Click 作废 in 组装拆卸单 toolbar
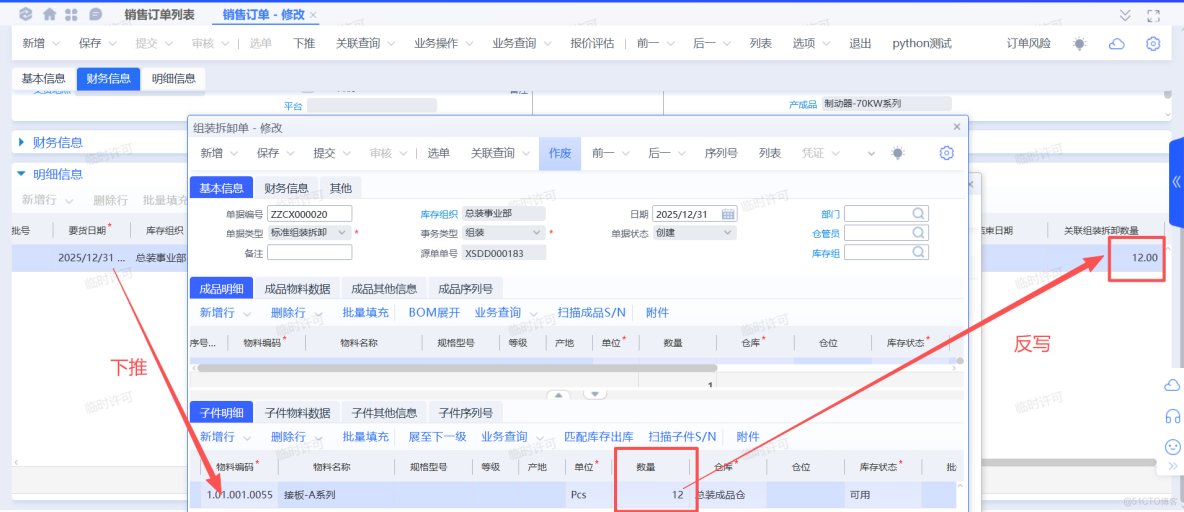The width and height of the screenshot is (1184, 512). pyautogui.click(x=560, y=153)
